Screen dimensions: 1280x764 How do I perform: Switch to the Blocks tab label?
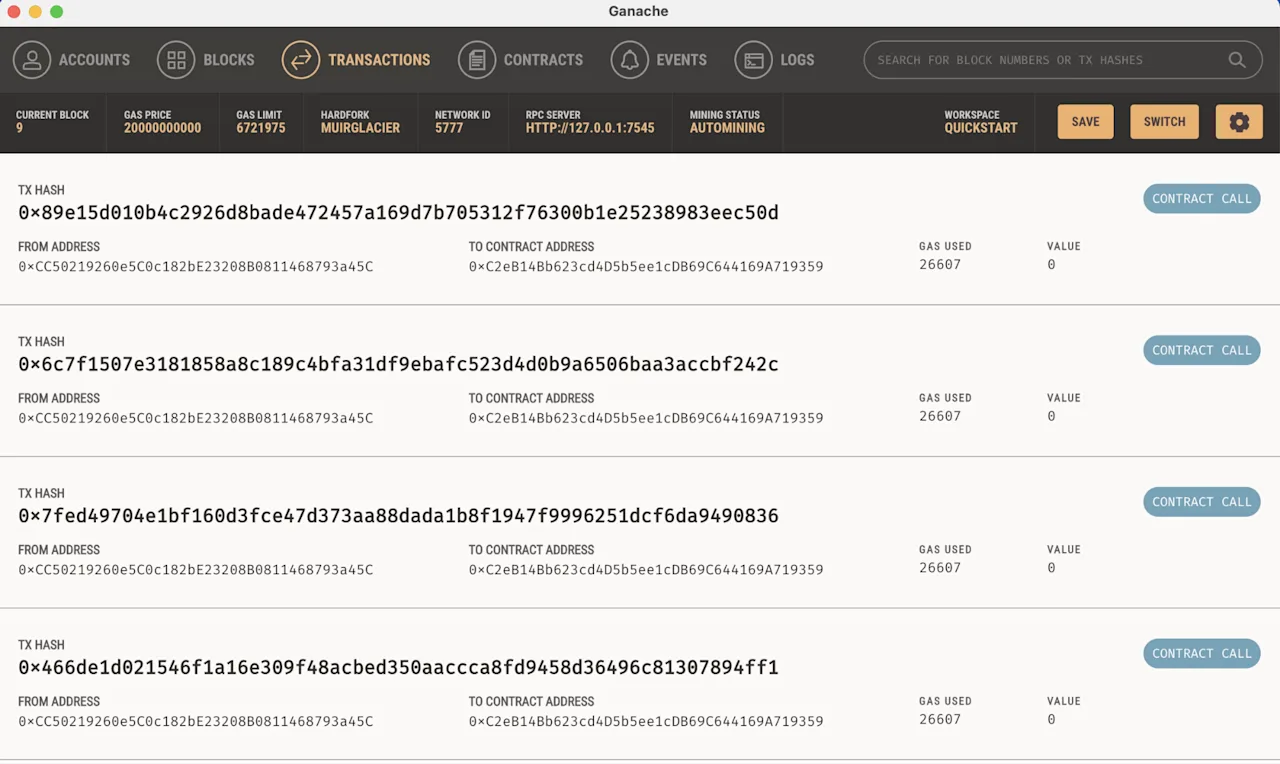coord(229,60)
